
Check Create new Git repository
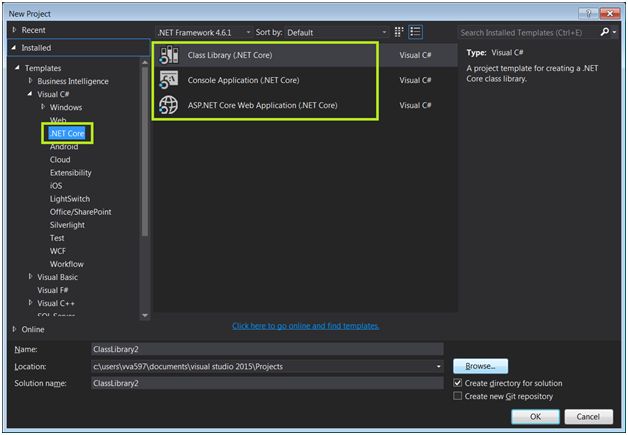(x=457, y=396)
